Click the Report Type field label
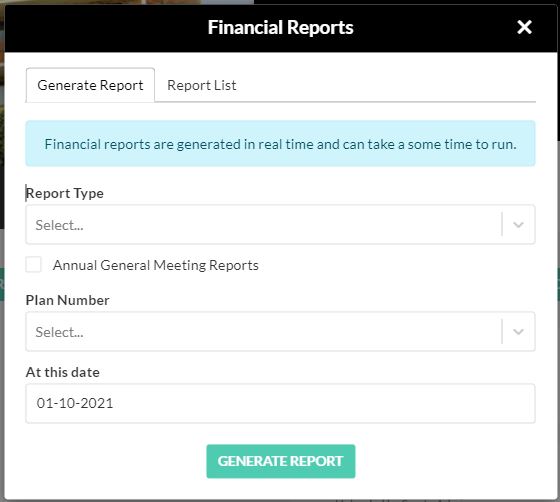This screenshot has height=502, width=560. pyautogui.click(x=65, y=194)
